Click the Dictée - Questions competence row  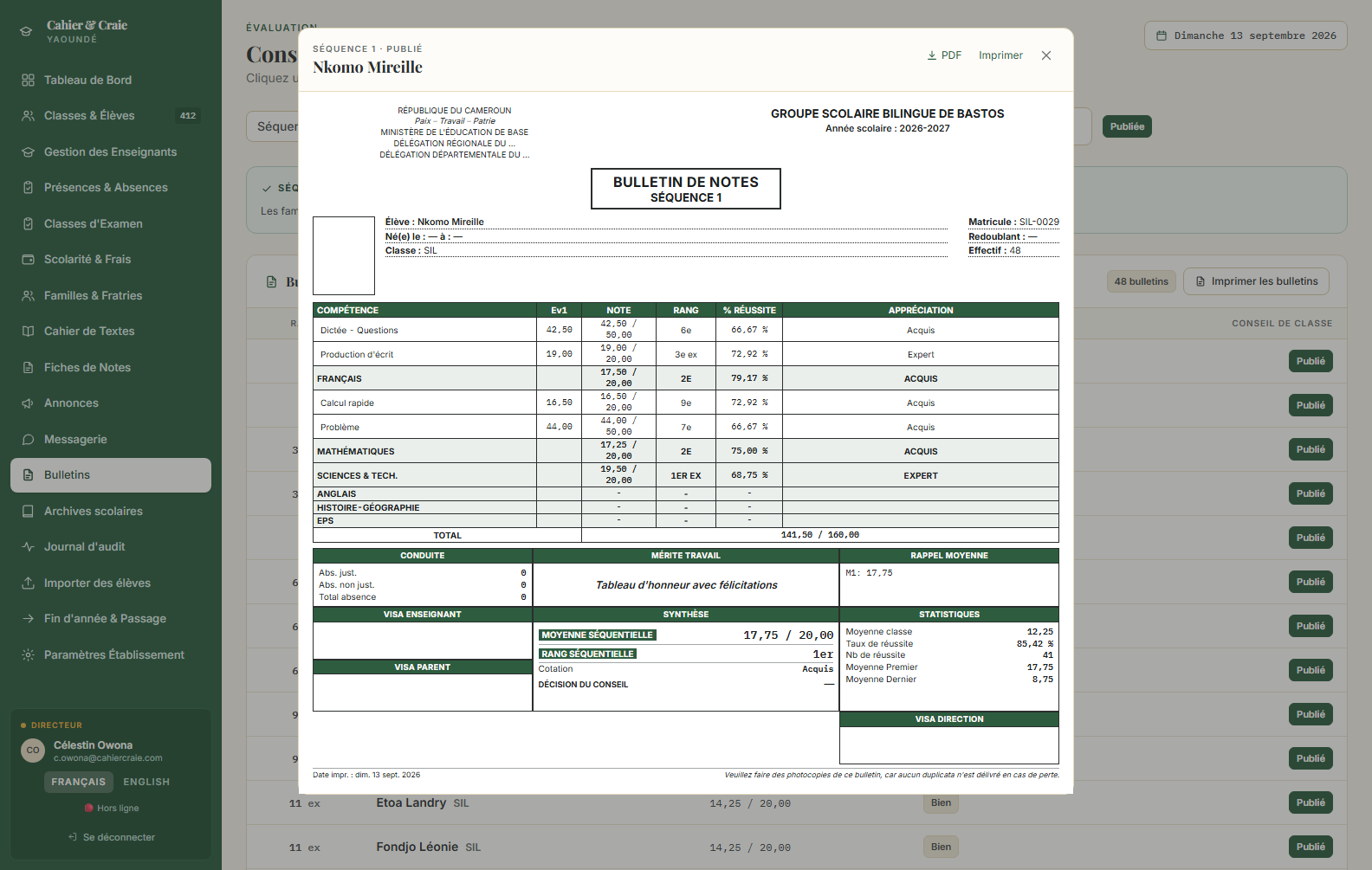point(686,330)
